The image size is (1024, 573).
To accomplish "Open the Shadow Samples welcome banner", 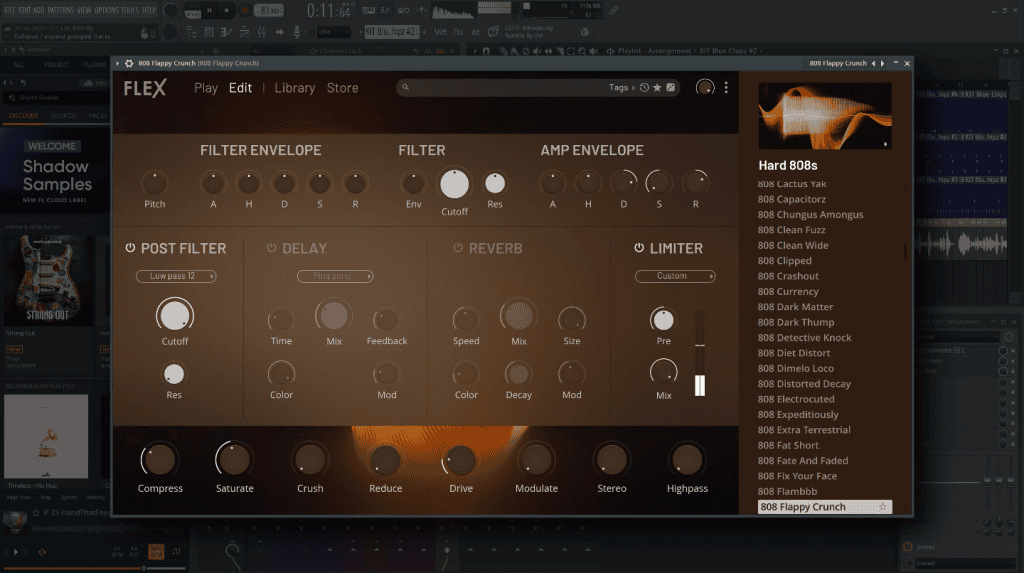I will (x=55, y=171).
